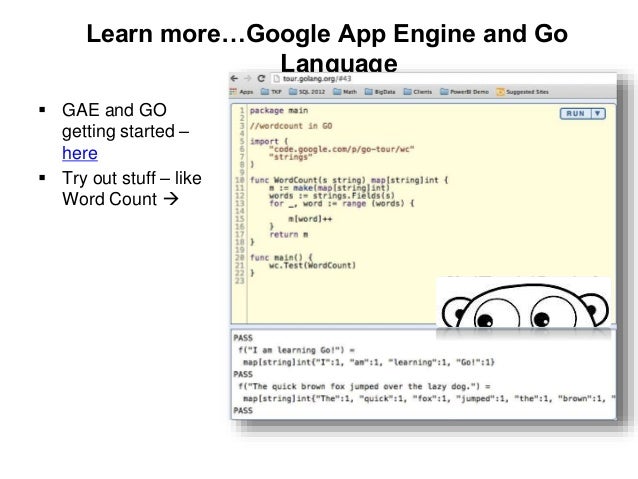Click the browser back arrow
Image resolution: width=638 pixels, height=479 pixels.
(x=234, y=78)
